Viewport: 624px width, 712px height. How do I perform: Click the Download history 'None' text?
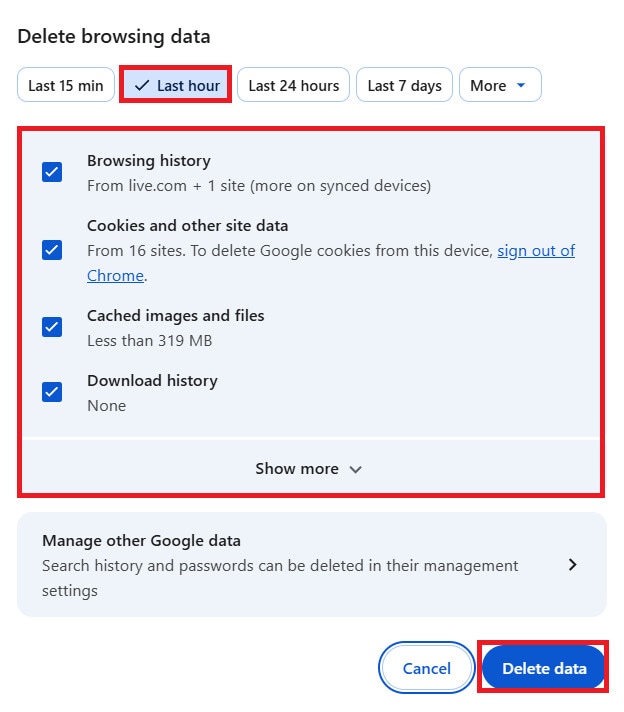point(106,405)
